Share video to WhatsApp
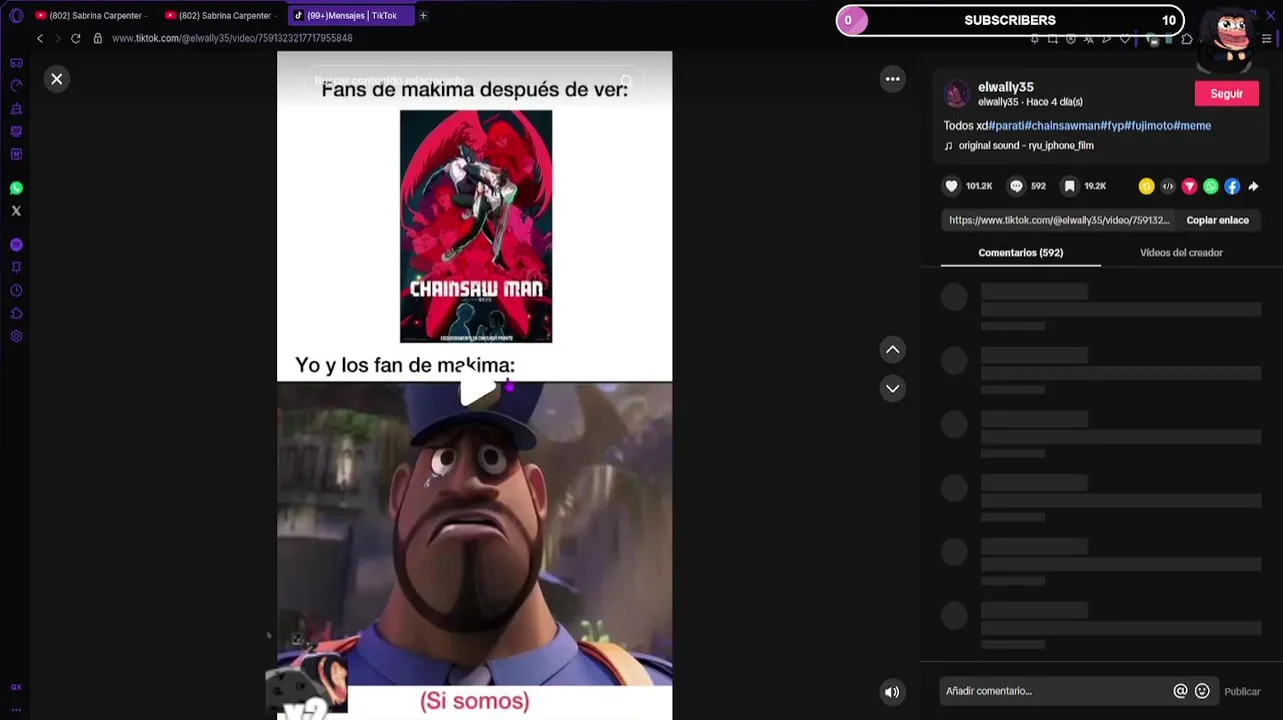The height and width of the screenshot is (720, 1283). click(1210, 186)
